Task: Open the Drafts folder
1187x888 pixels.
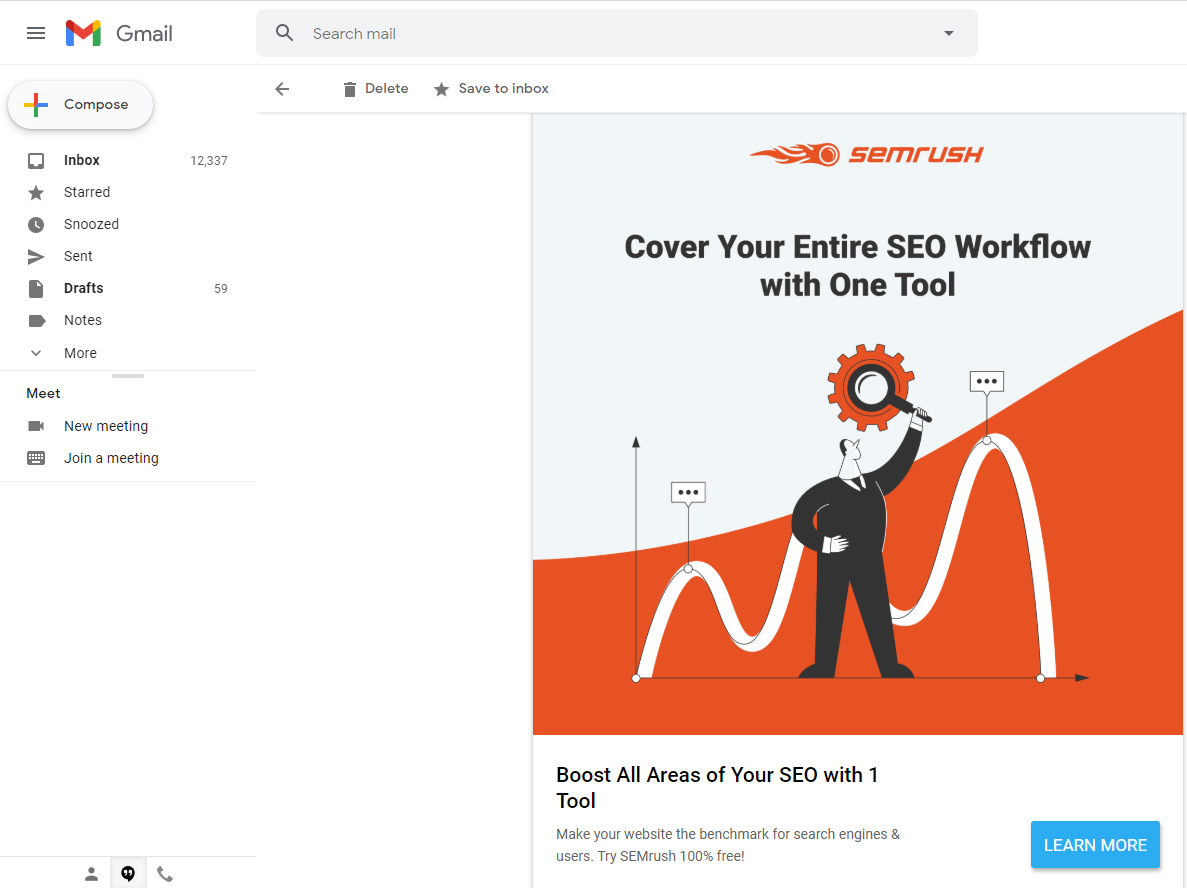Action: 82,288
